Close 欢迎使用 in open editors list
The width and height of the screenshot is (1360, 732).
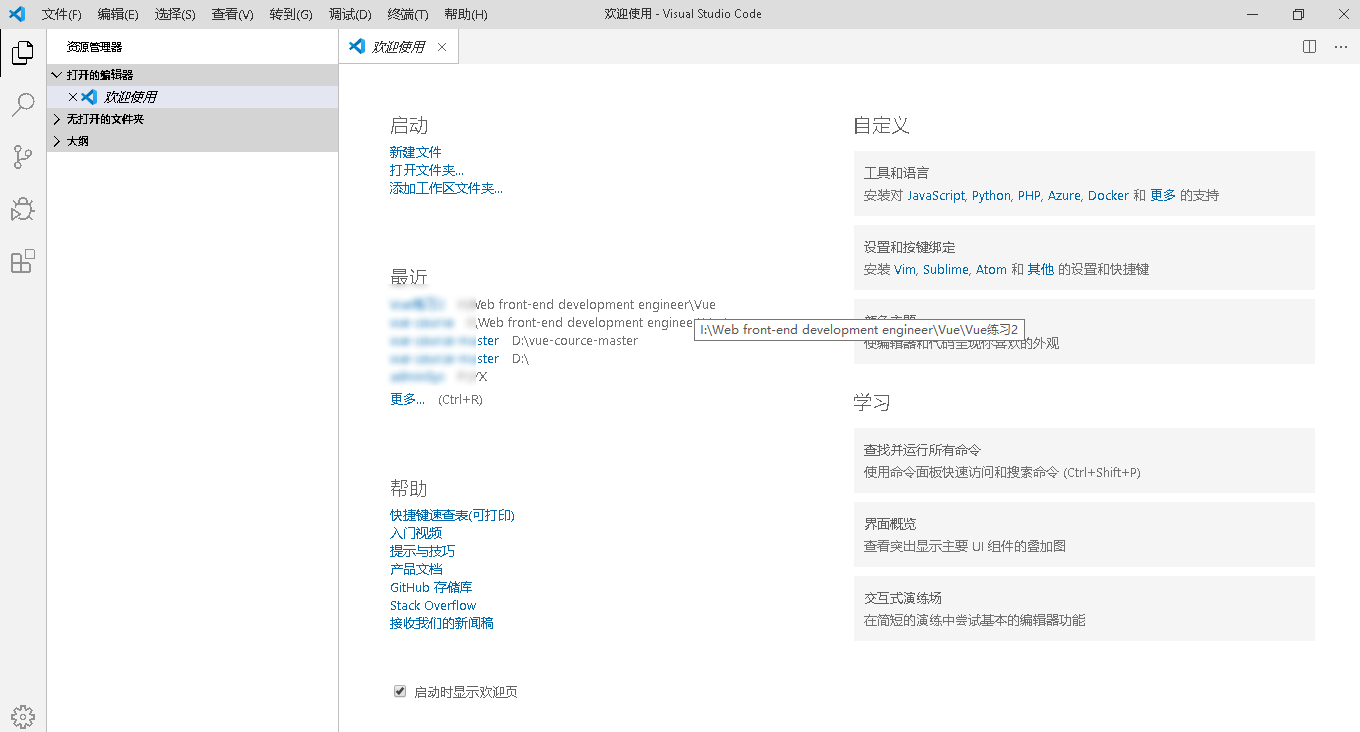pyautogui.click(x=73, y=97)
